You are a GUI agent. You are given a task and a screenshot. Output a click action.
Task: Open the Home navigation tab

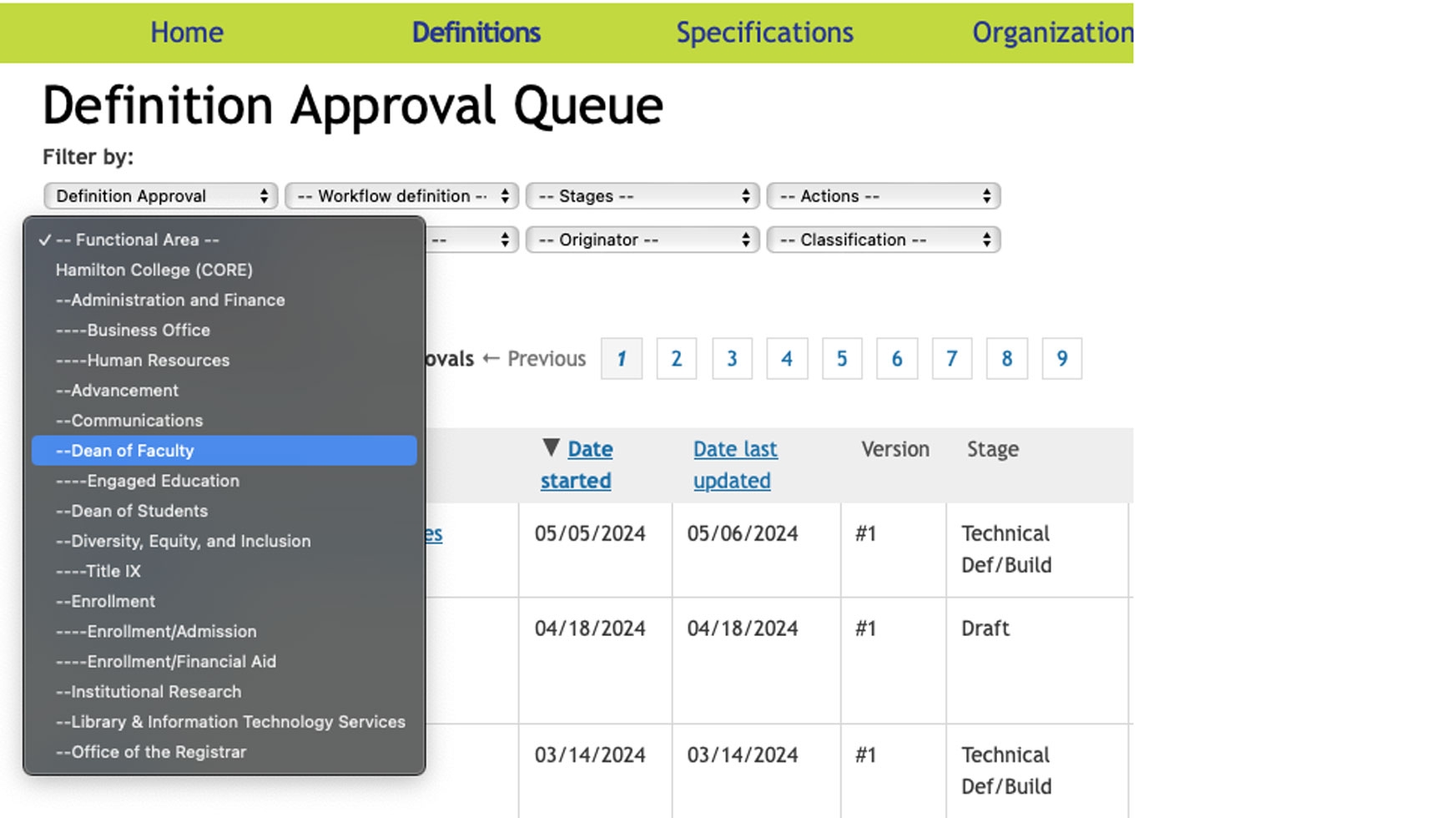tap(186, 33)
